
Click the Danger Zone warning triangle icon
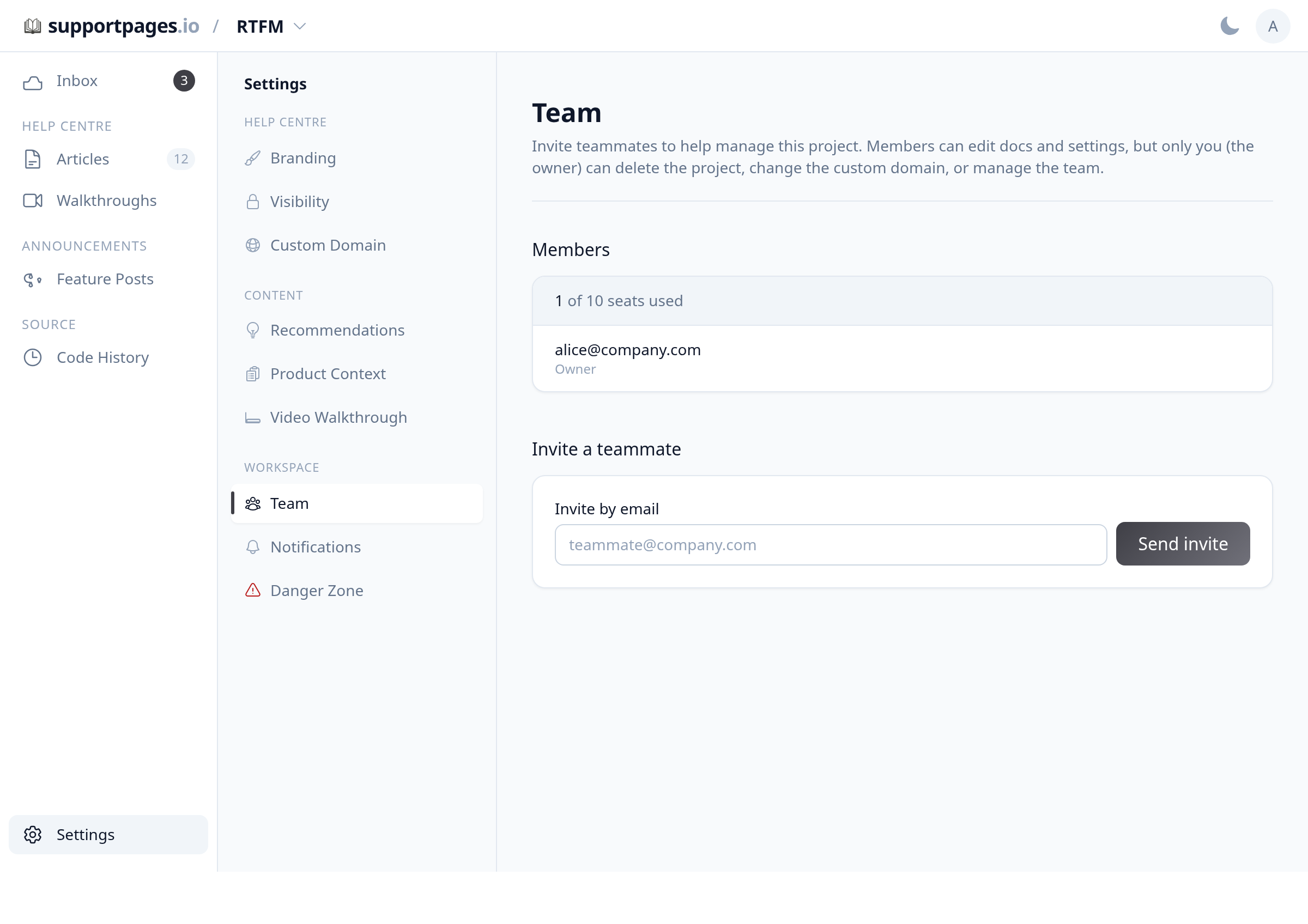coord(253,591)
